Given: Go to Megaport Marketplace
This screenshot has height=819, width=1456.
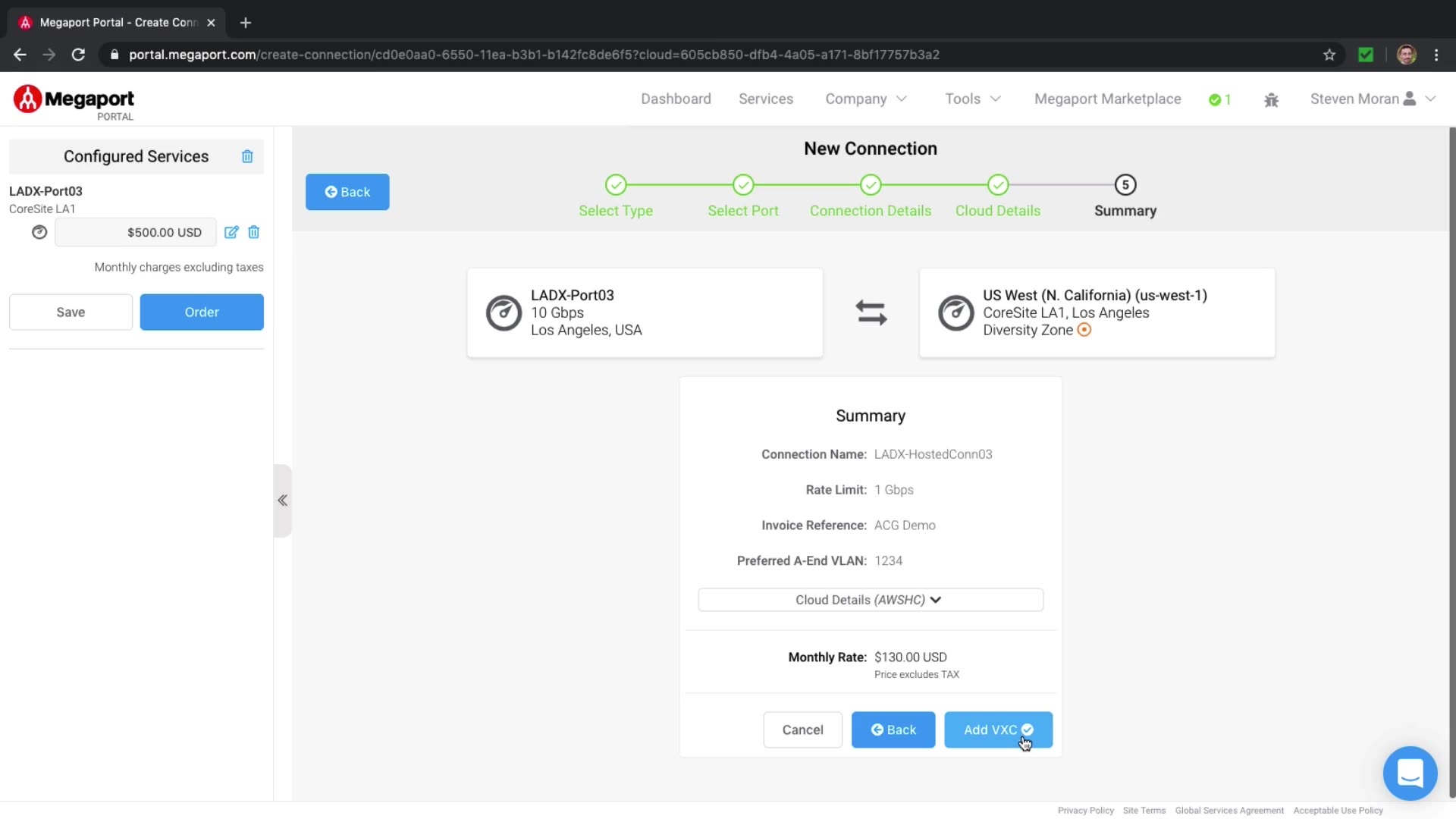Looking at the screenshot, I should pos(1107,99).
